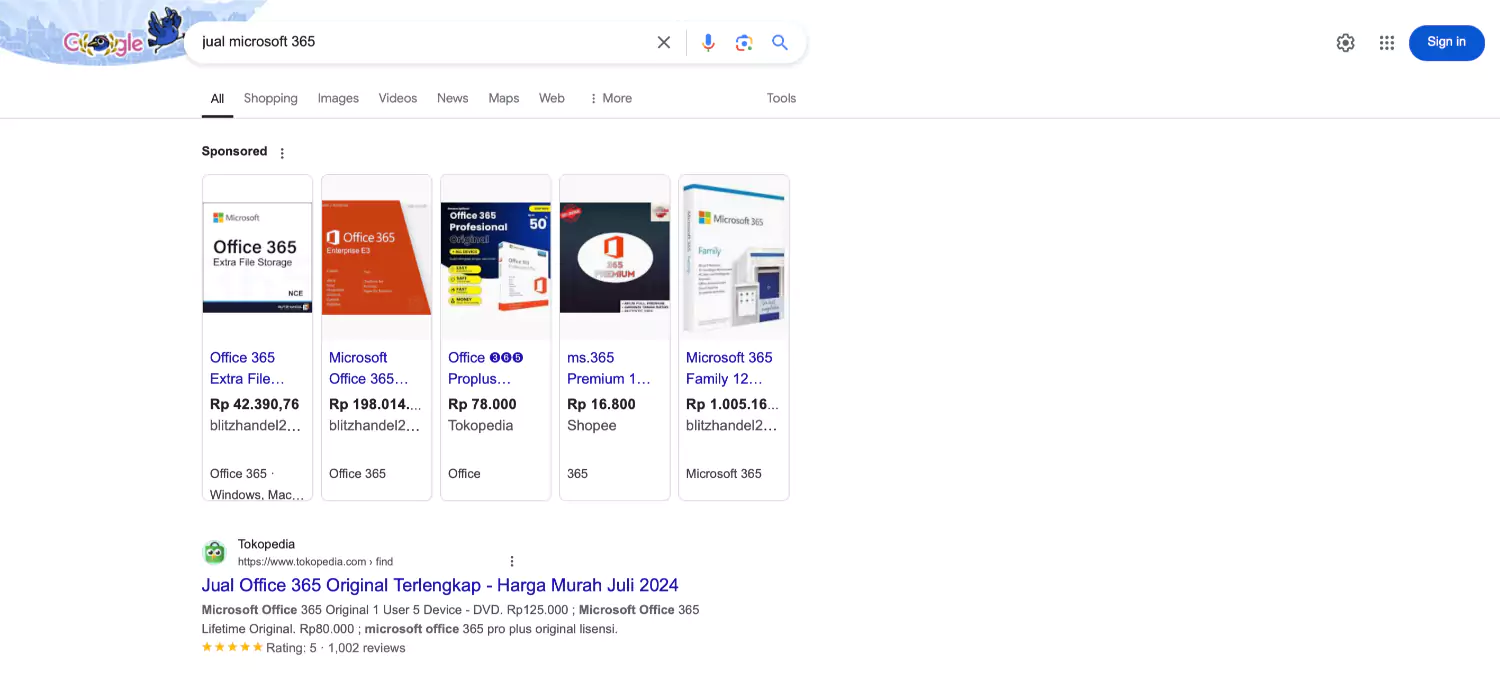The width and height of the screenshot is (1500, 679).
Task: Open Office 365 Enterprise E3 product image
Action: click(377, 257)
